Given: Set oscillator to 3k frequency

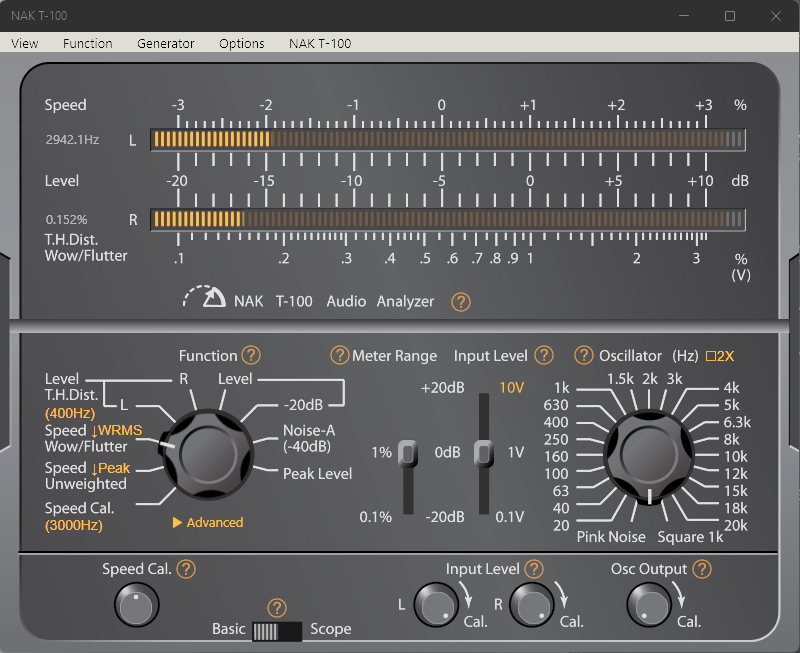Looking at the screenshot, I should pos(674,379).
